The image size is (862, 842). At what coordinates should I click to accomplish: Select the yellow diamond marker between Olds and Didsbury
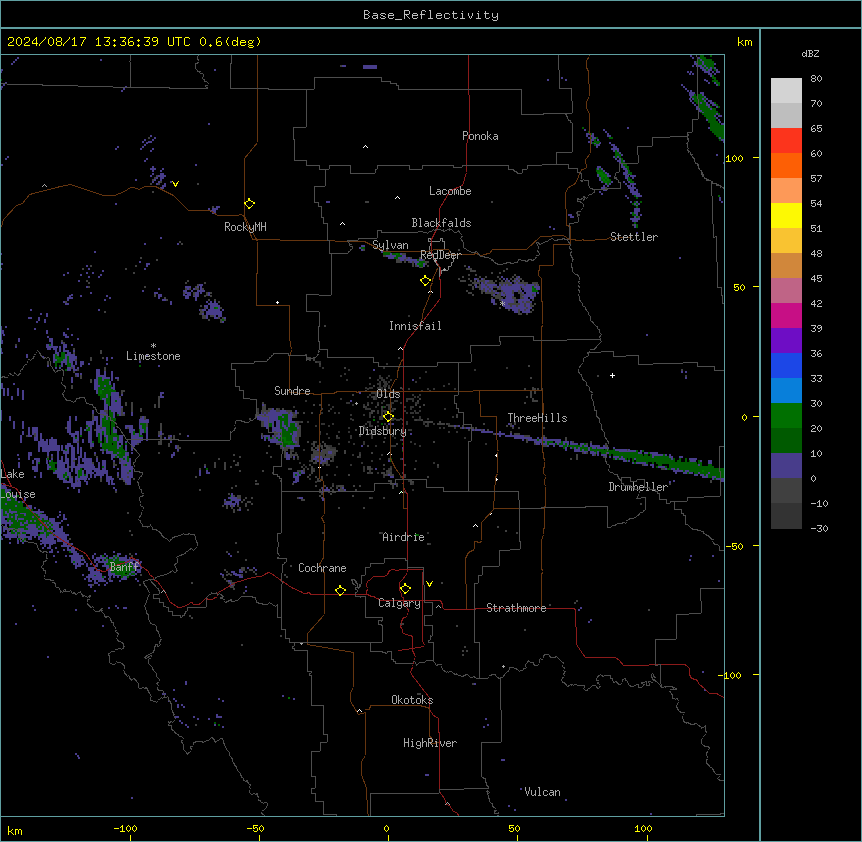pyautogui.click(x=388, y=417)
